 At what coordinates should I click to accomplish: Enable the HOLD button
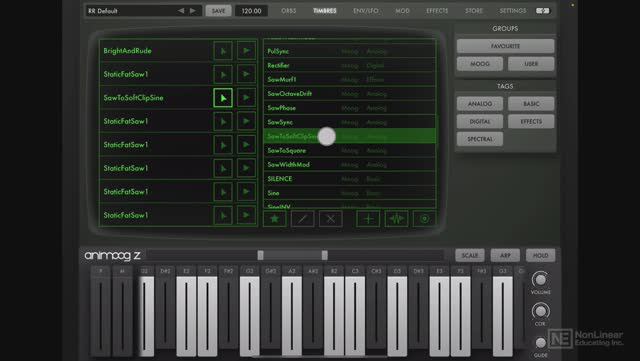[x=540, y=255]
